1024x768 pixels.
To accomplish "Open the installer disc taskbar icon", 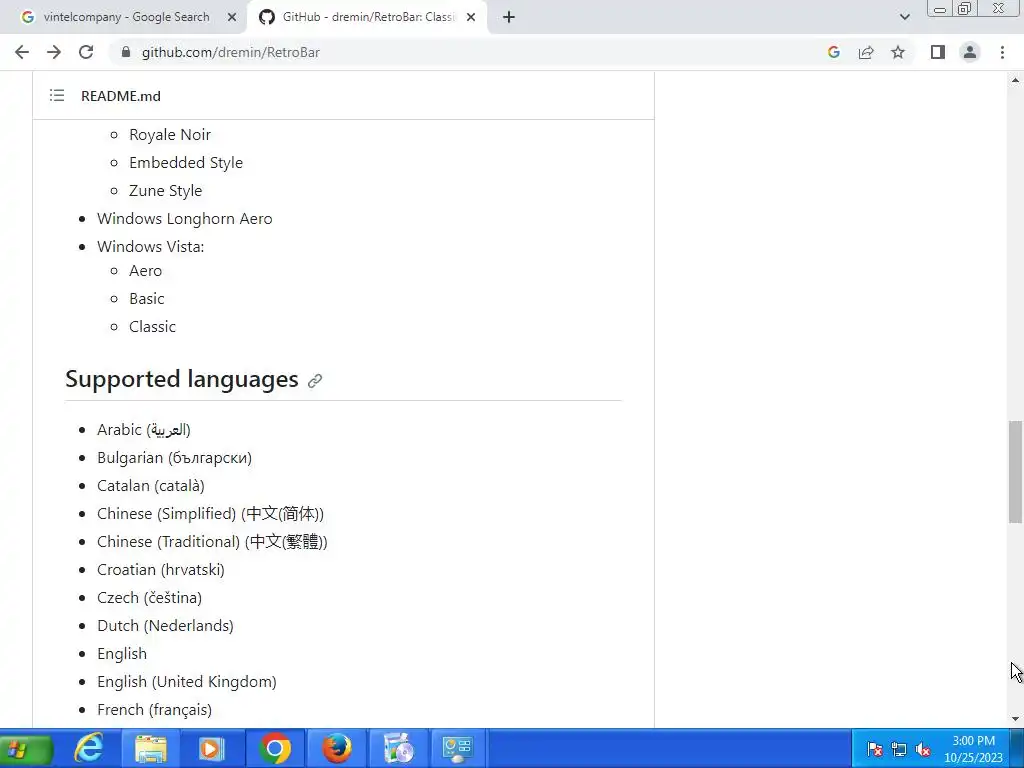I will pyautogui.click(x=398, y=748).
